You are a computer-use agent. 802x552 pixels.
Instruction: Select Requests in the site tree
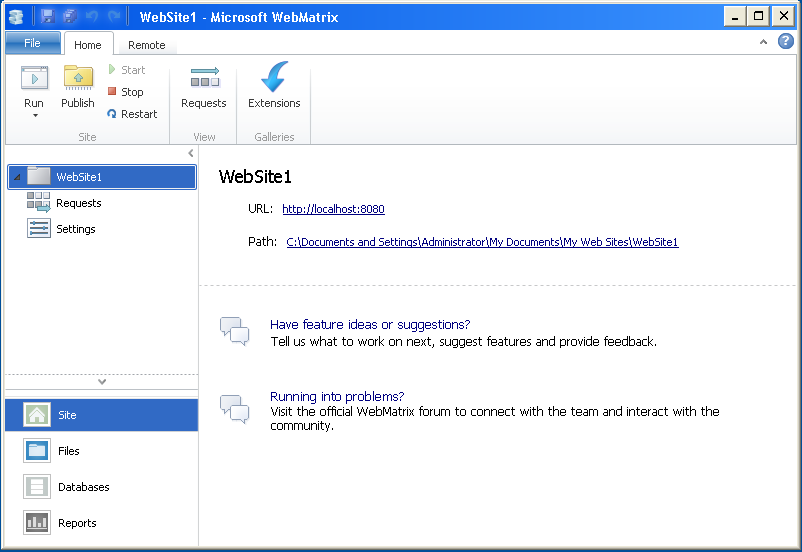click(64, 203)
